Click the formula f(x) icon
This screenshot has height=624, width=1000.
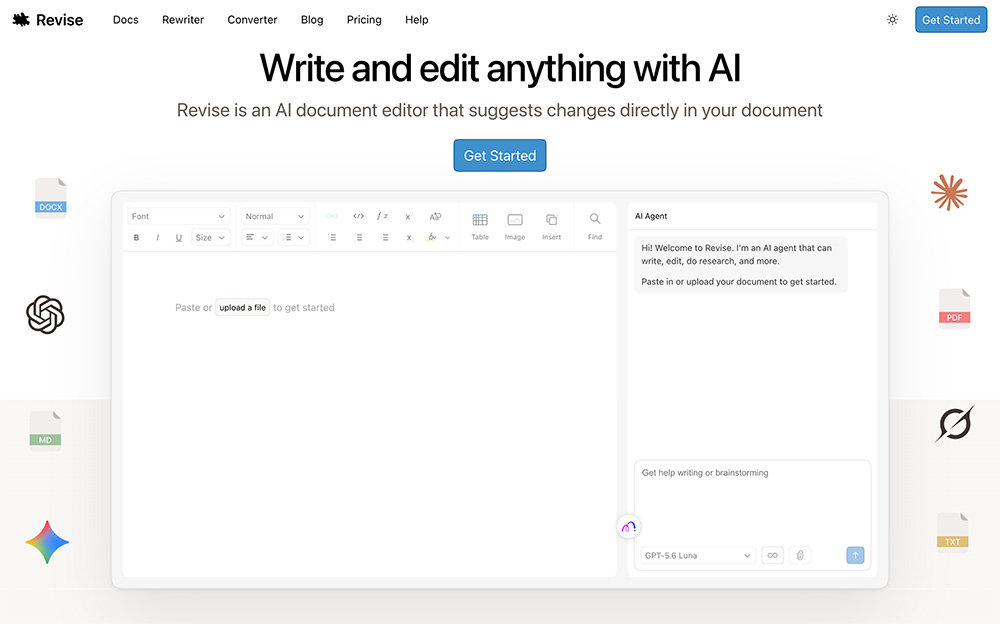click(x=382, y=216)
